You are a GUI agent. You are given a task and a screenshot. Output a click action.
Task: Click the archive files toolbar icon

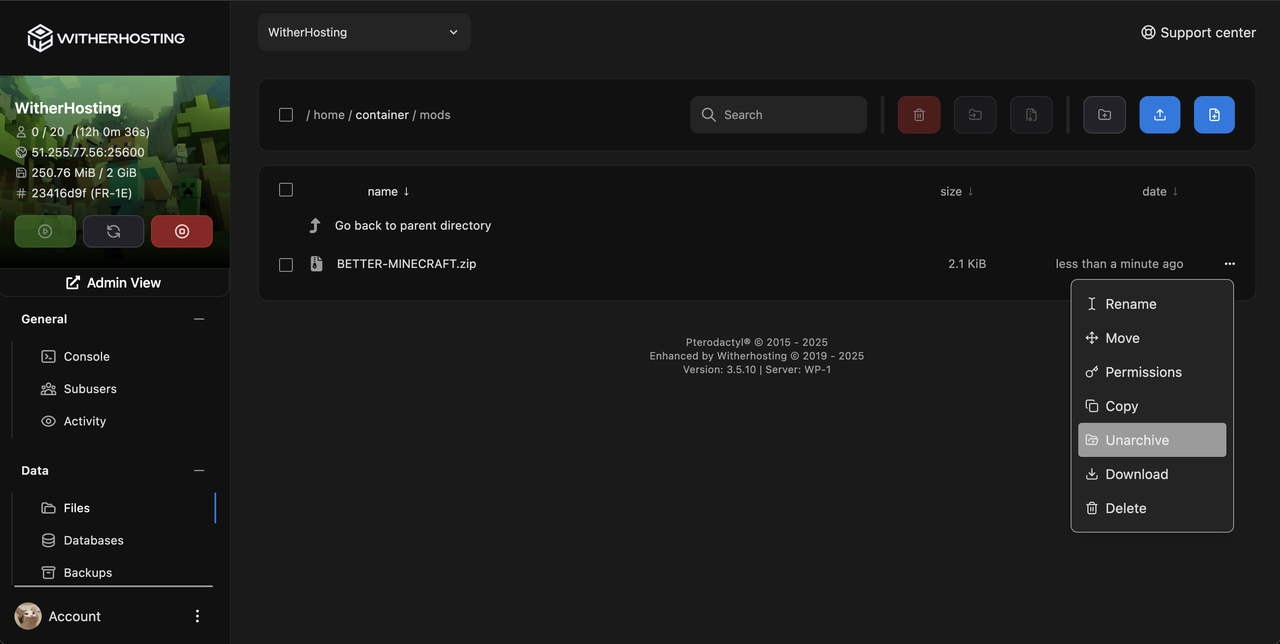(1031, 115)
